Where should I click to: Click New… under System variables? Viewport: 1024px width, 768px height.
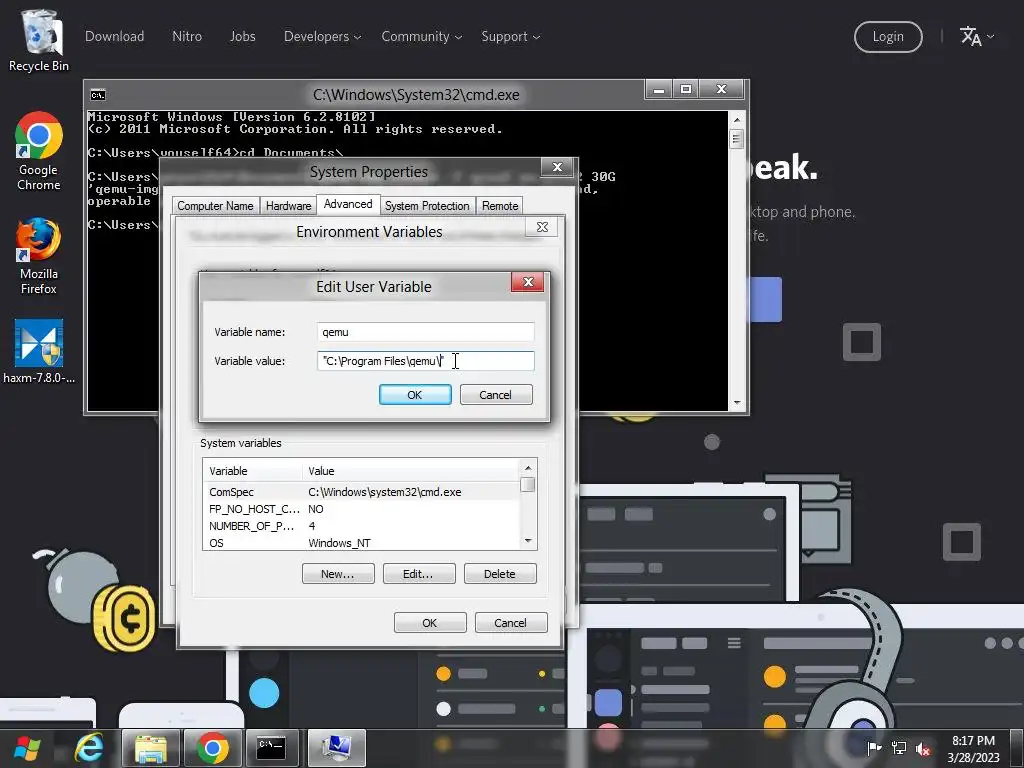click(338, 573)
